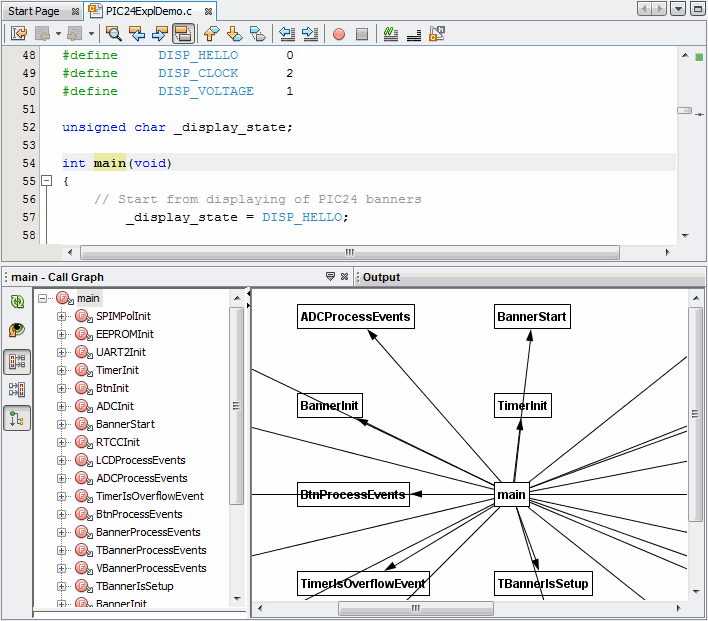708x621 pixels.
Task: Collapse the main function code fold
Action: pos(46,181)
